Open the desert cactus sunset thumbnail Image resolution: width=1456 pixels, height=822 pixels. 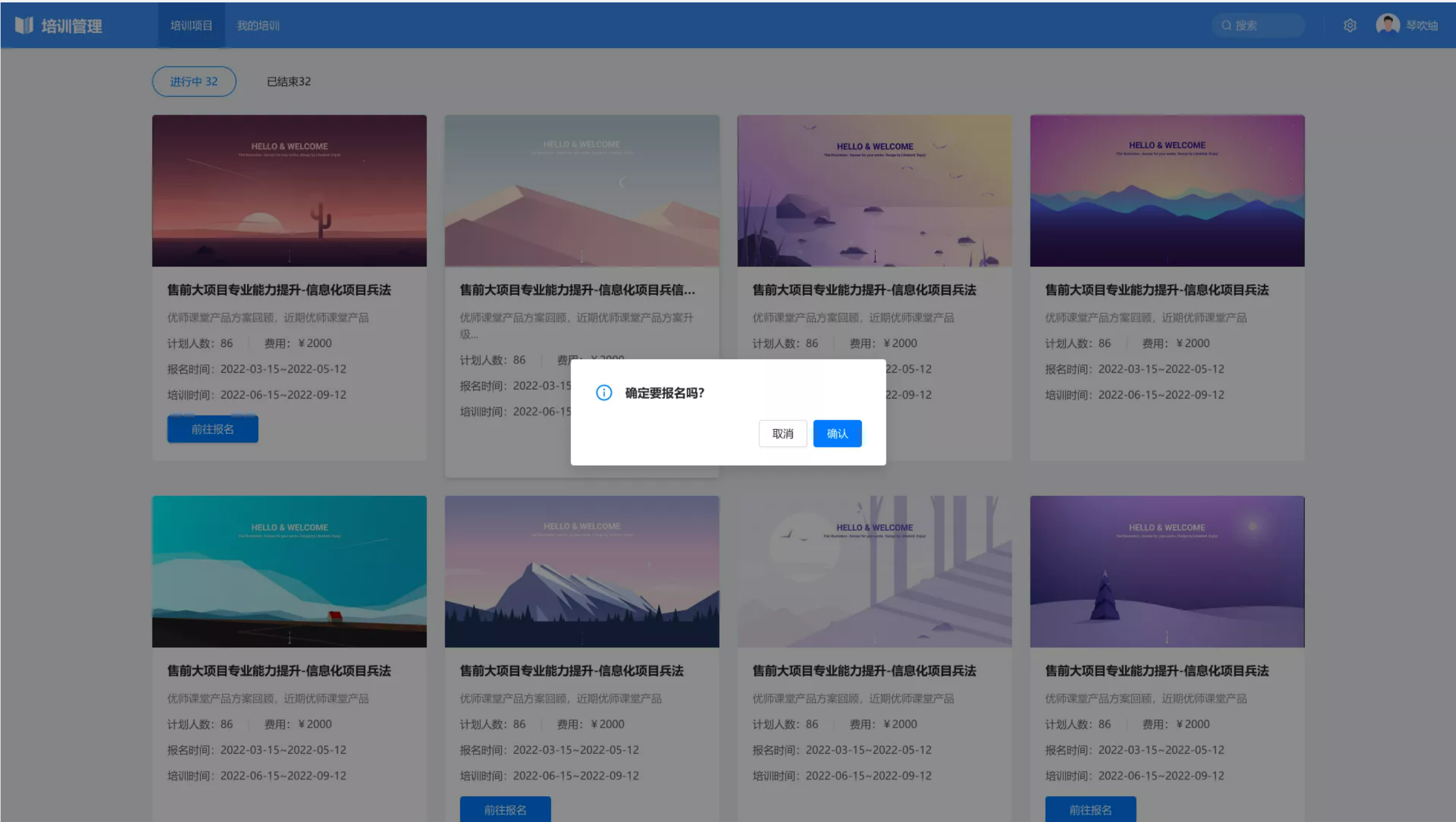point(289,191)
